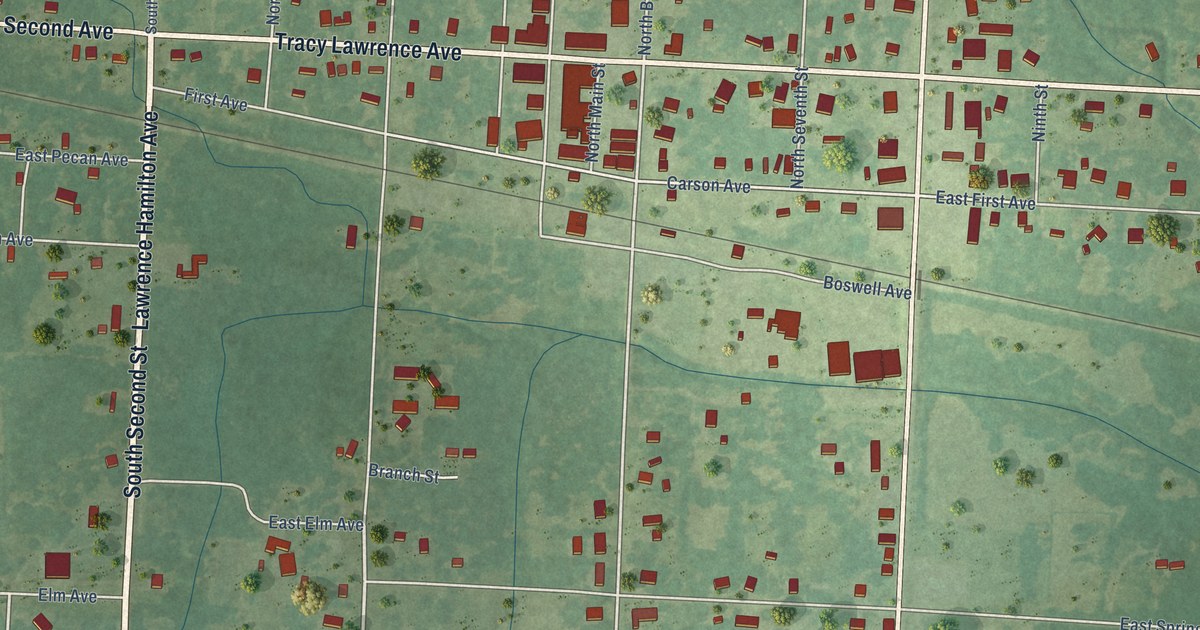Select the "Second Ave" label on the map
1200x630 pixels.
coord(57,28)
